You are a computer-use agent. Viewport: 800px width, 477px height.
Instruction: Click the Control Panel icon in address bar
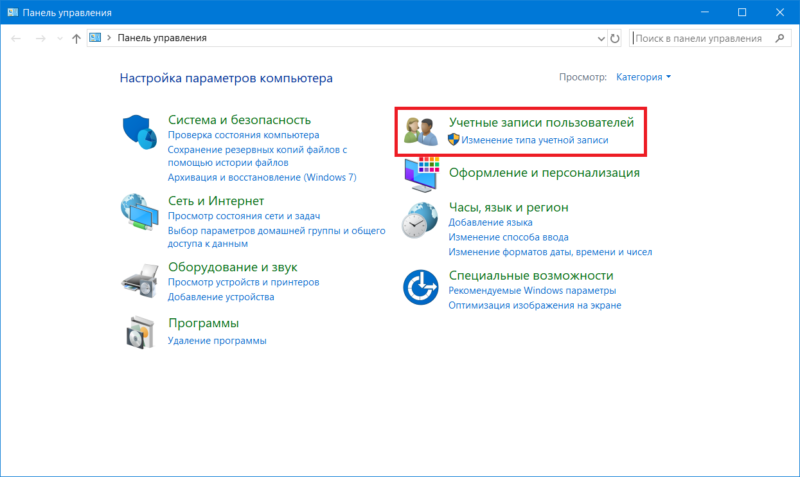point(95,38)
